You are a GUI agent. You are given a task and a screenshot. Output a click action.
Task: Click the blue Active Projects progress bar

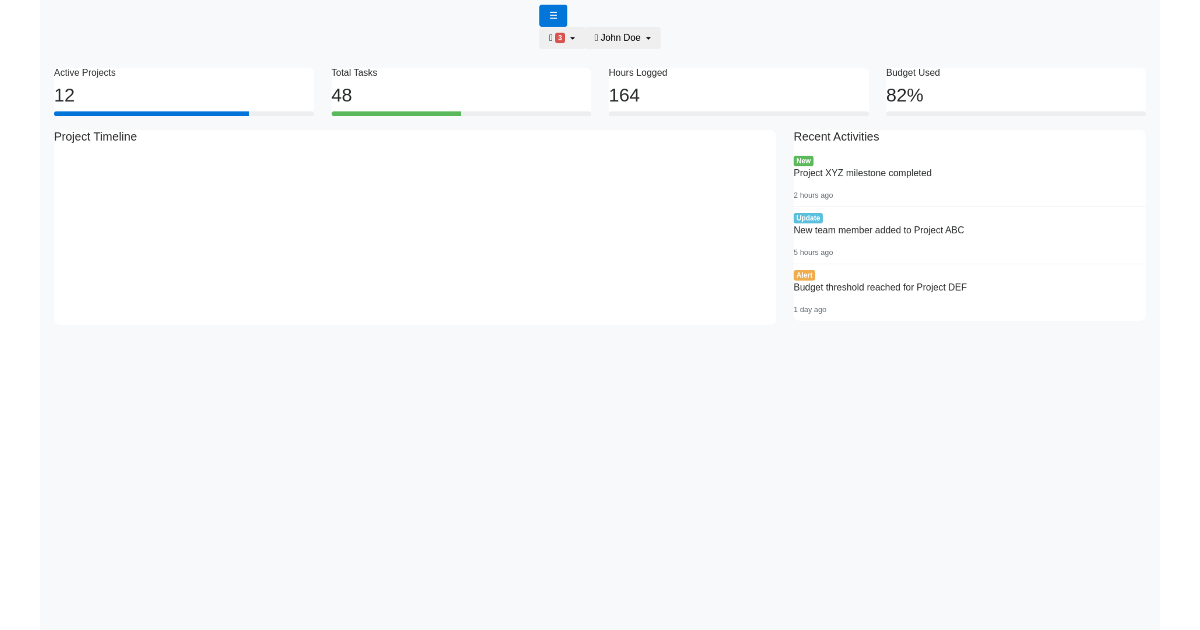tap(151, 113)
